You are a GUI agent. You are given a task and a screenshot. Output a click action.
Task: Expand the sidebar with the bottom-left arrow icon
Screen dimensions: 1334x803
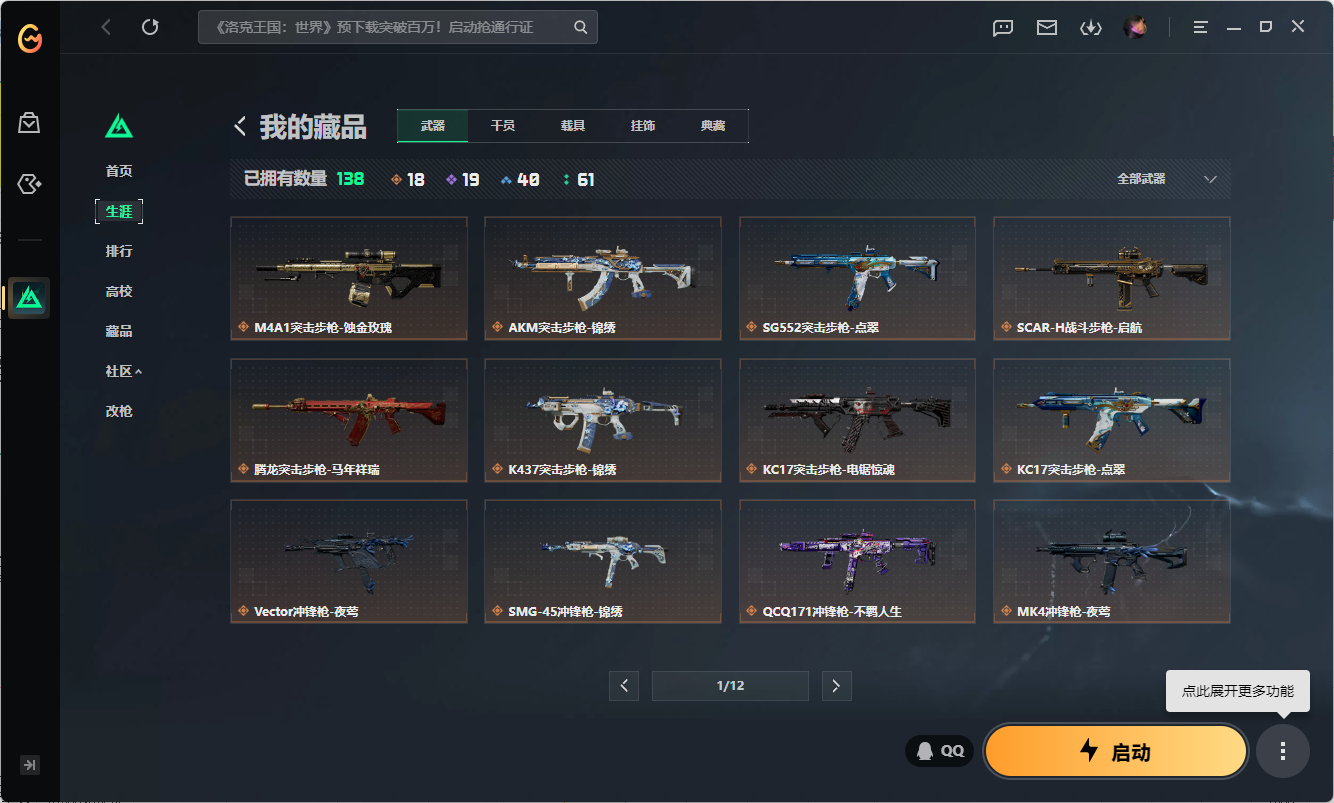pyautogui.click(x=30, y=765)
